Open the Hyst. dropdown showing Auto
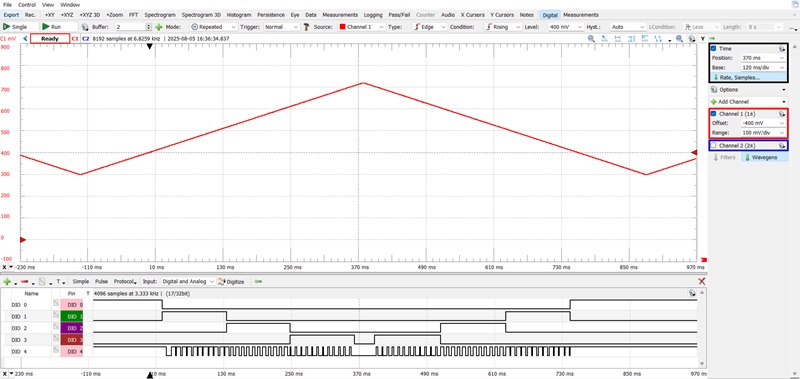 pyautogui.click(x=628, y=27)
